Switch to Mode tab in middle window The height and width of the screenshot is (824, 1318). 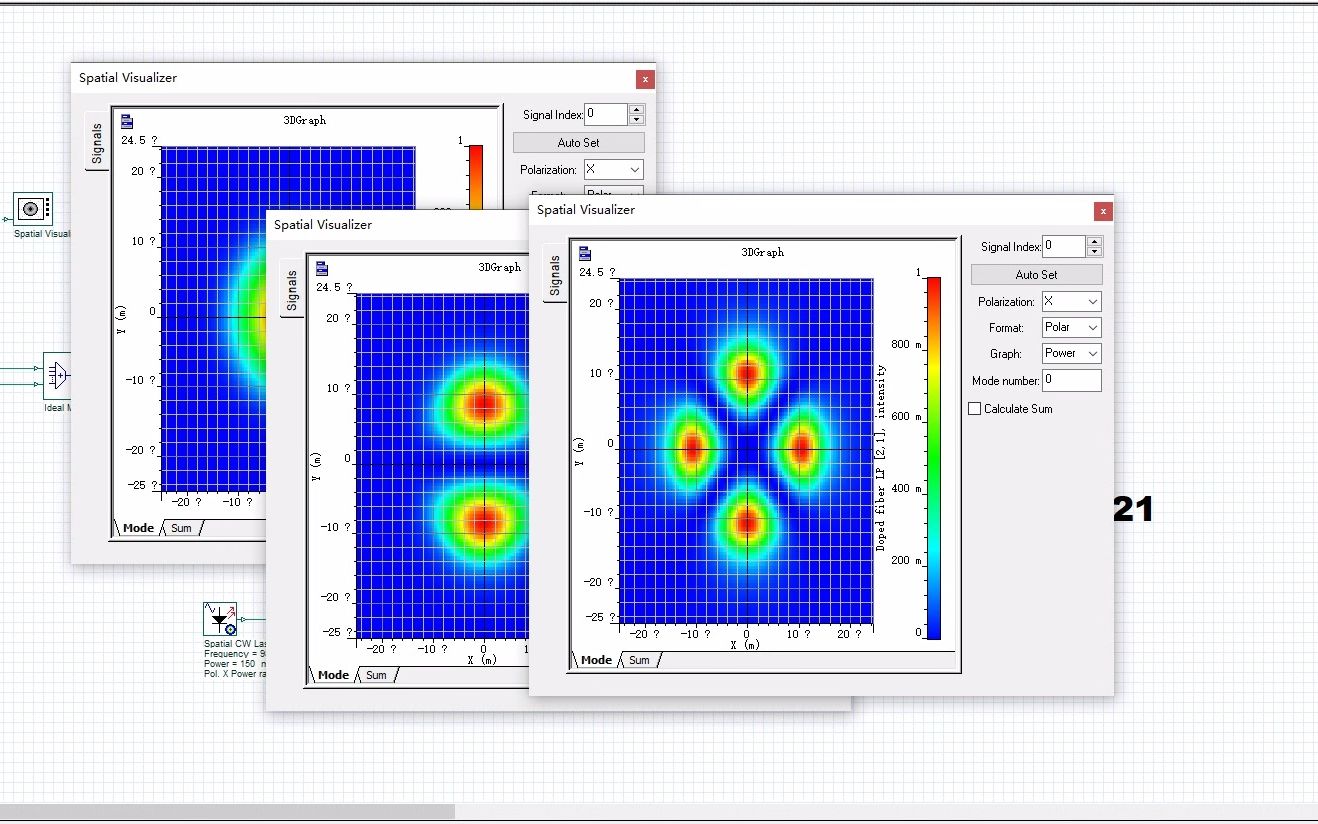coord(333,675)
